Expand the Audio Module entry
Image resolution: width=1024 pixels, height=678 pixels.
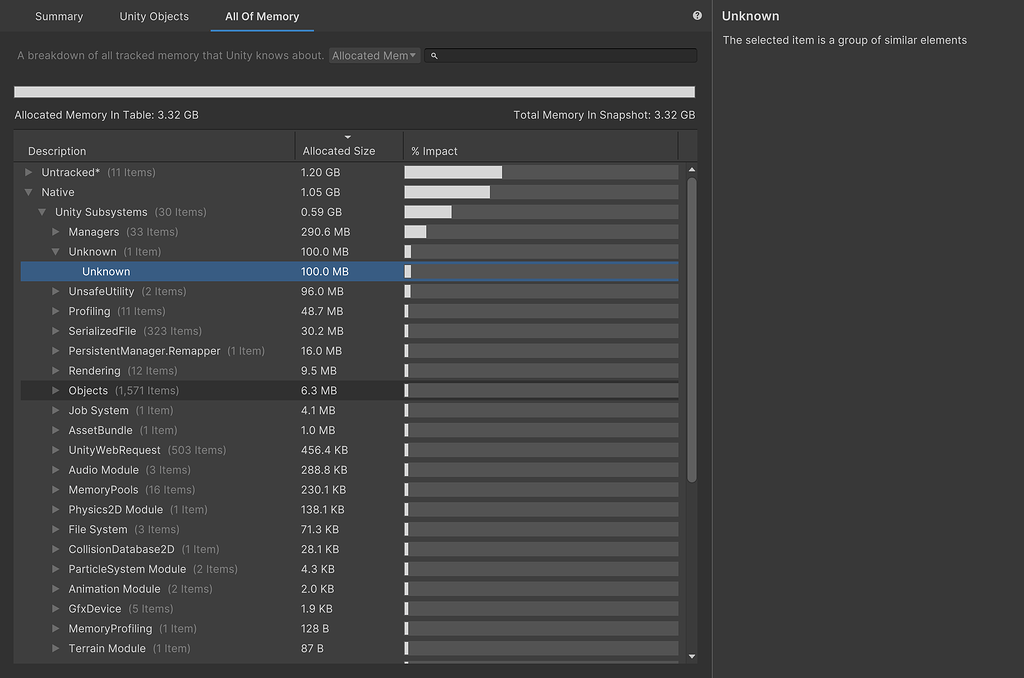click(56, 469)
